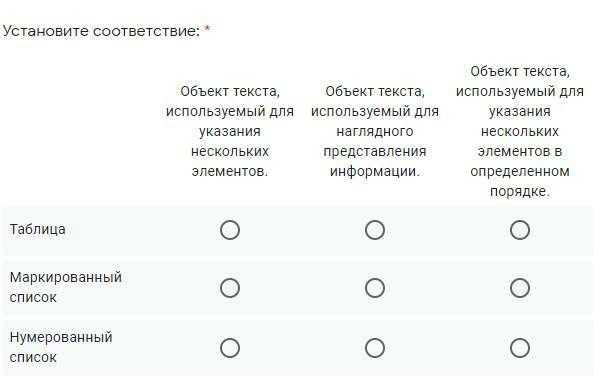This screenshot has width=612, height=391.
Task: Mark Маркированный список as 'указания нескольких элементов'
Action: point(230,288)
